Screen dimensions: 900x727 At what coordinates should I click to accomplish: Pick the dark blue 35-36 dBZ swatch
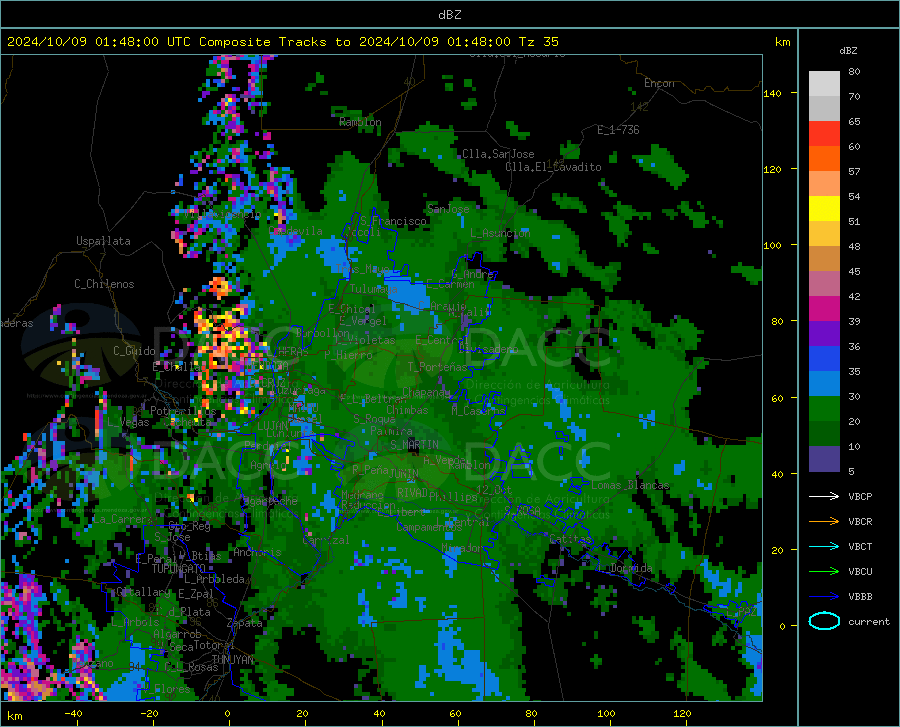[824, 359]
